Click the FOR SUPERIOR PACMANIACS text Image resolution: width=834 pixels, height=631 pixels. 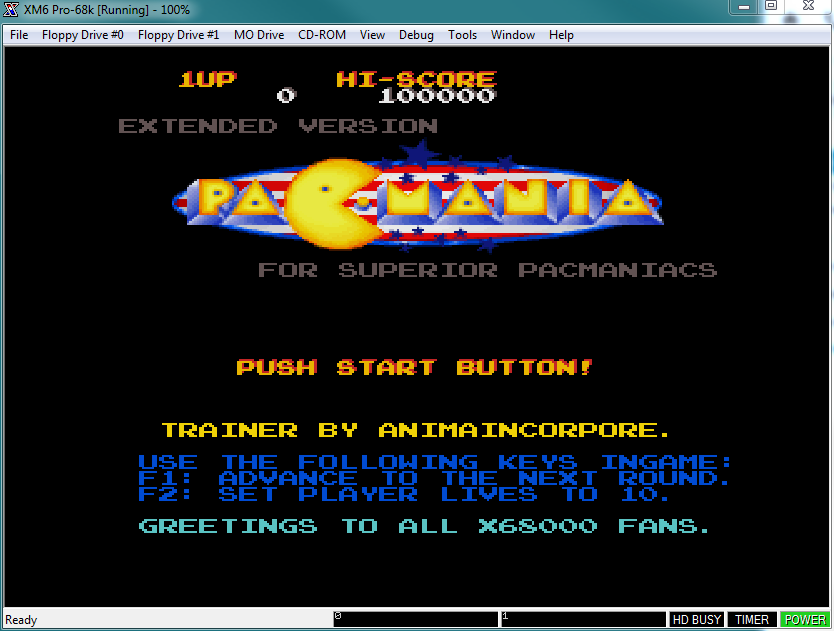tap(487, 270)
